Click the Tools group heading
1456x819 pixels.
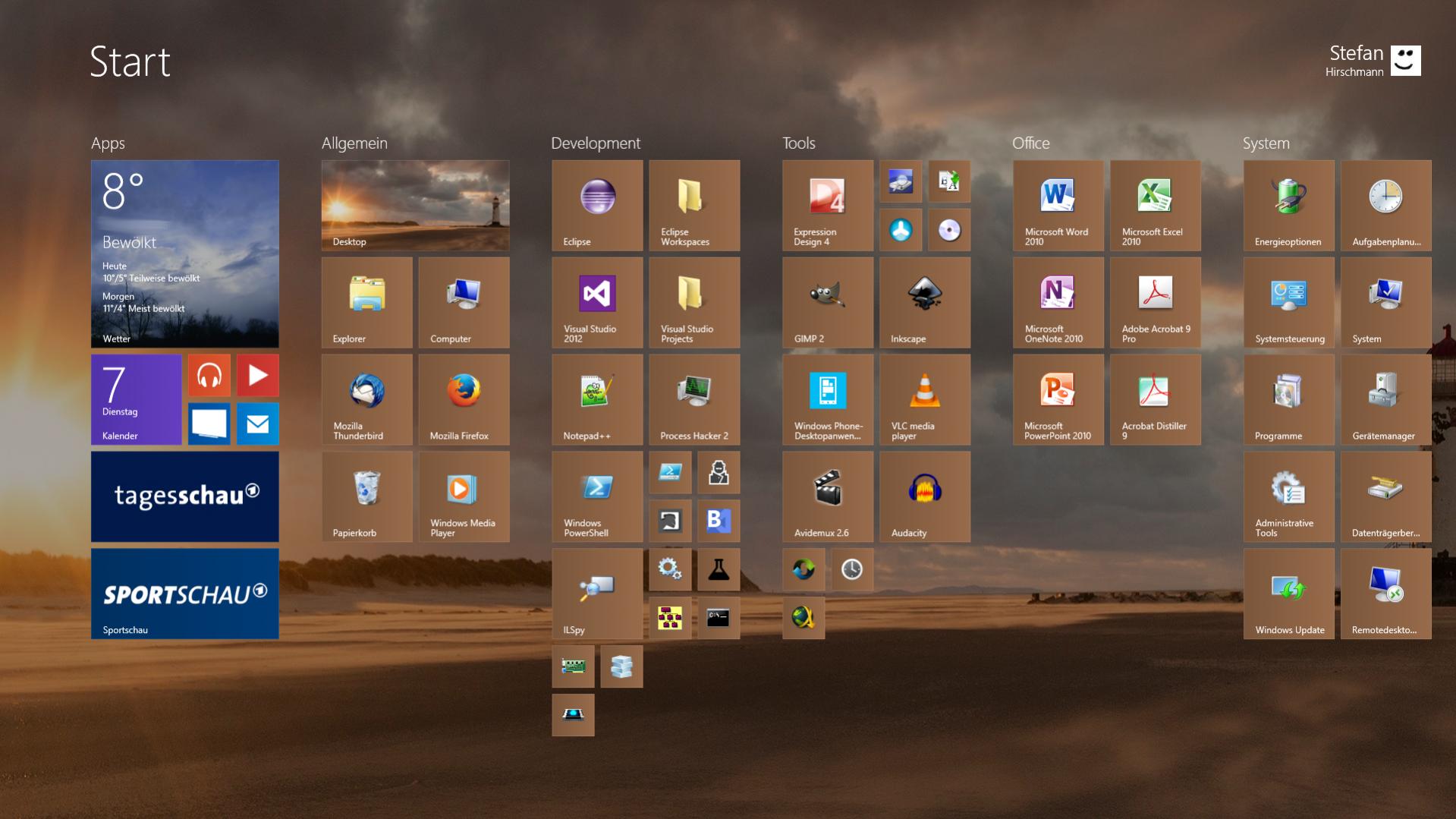pyautogui.click(x=799, y=143)
